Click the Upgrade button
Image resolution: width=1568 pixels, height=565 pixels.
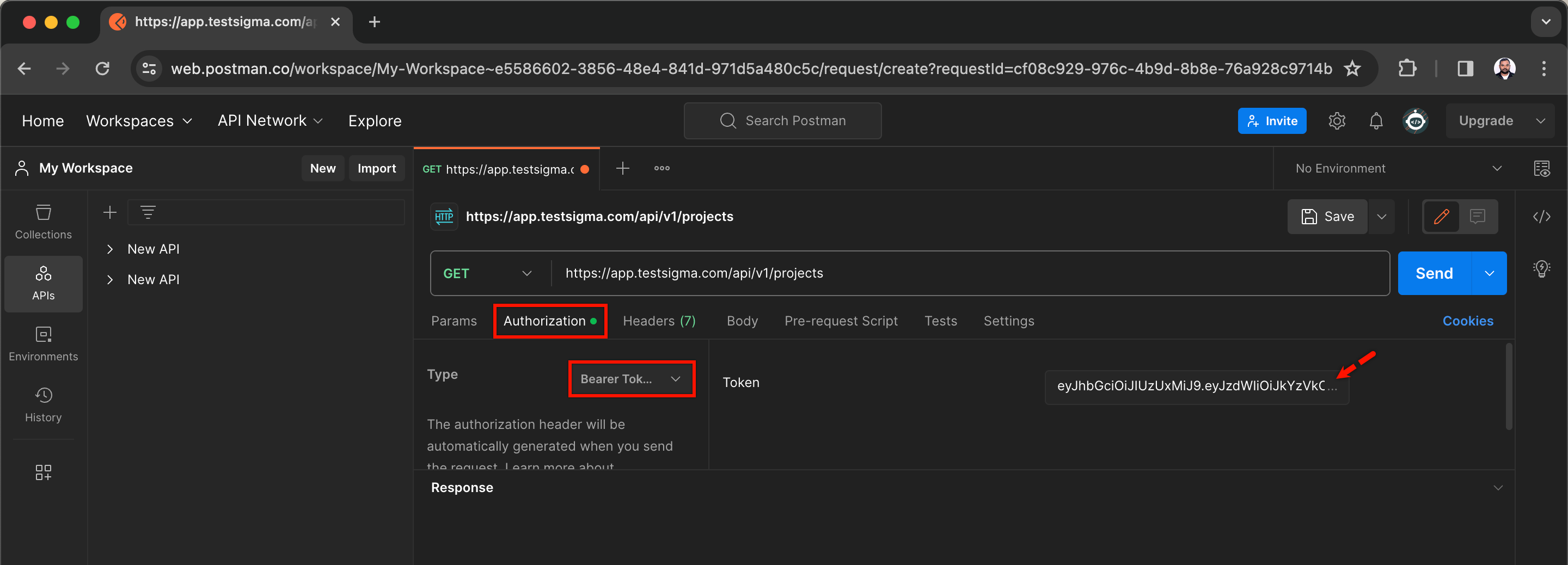click(x=1485, y=121)
